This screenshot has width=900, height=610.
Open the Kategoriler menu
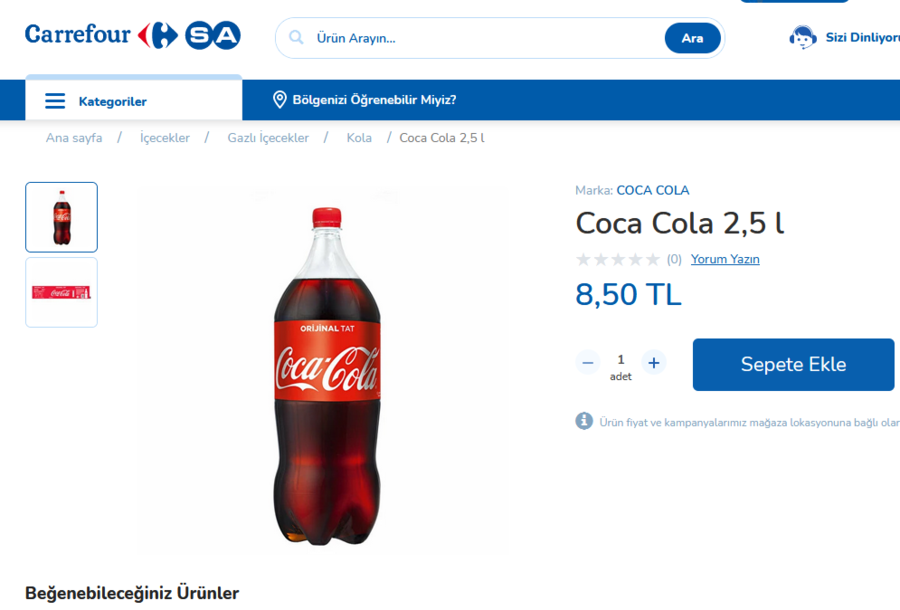112,101
